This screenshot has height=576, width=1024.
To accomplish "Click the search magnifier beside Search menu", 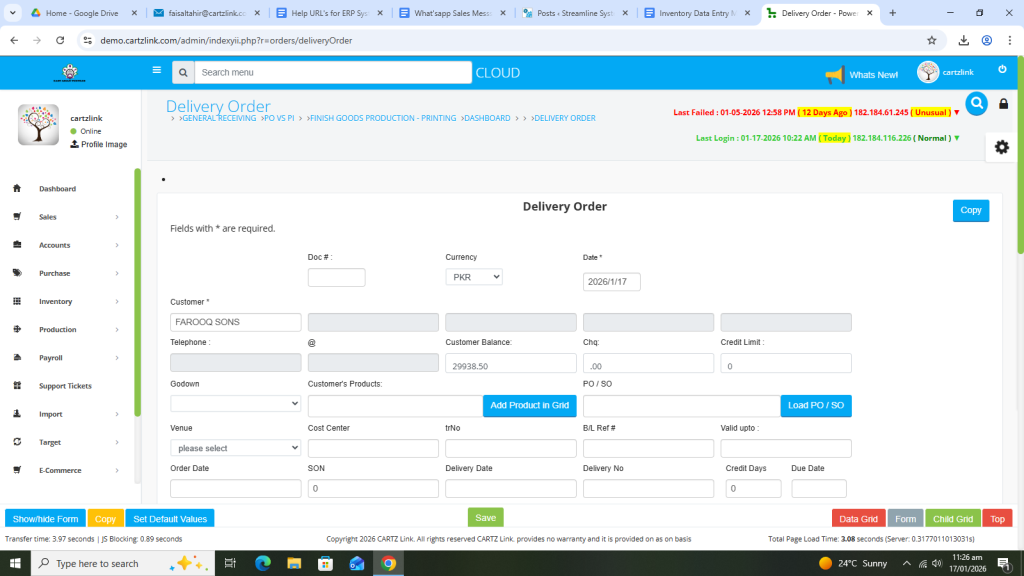I will pyautogui.click(x=182, y=73).
